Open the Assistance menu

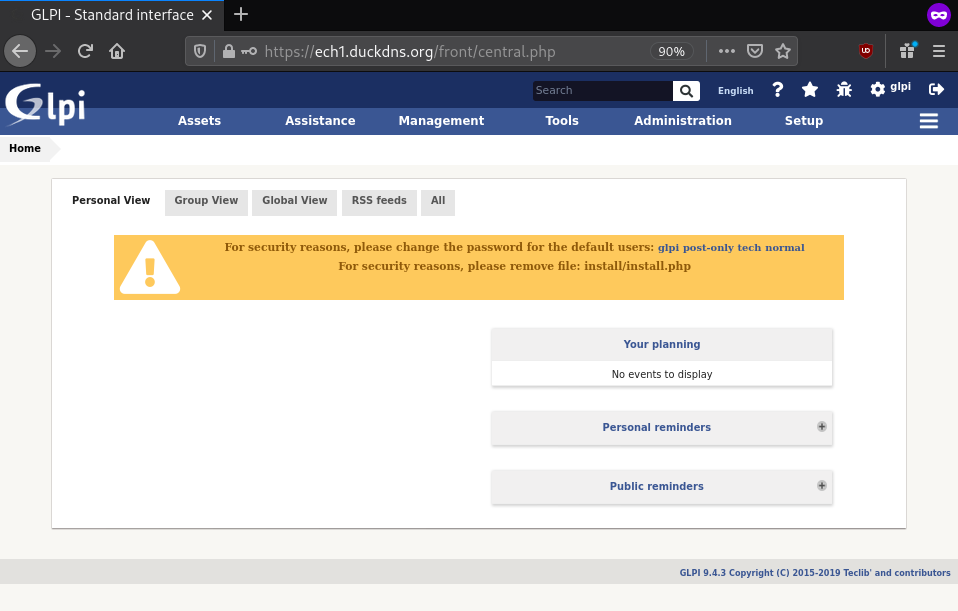(x=320, y=121)
